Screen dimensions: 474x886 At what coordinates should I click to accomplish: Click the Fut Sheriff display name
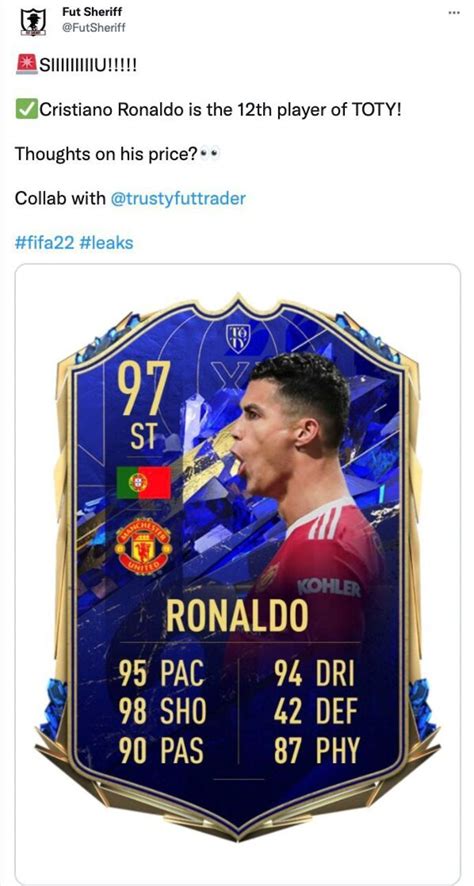92,11
